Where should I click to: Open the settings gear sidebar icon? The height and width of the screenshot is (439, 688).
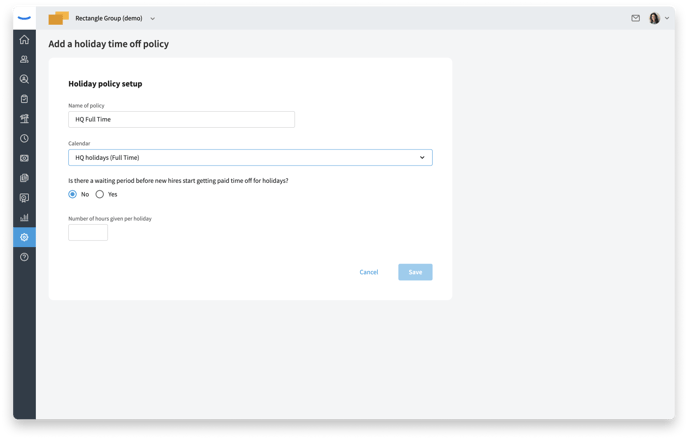coord(24,237)
